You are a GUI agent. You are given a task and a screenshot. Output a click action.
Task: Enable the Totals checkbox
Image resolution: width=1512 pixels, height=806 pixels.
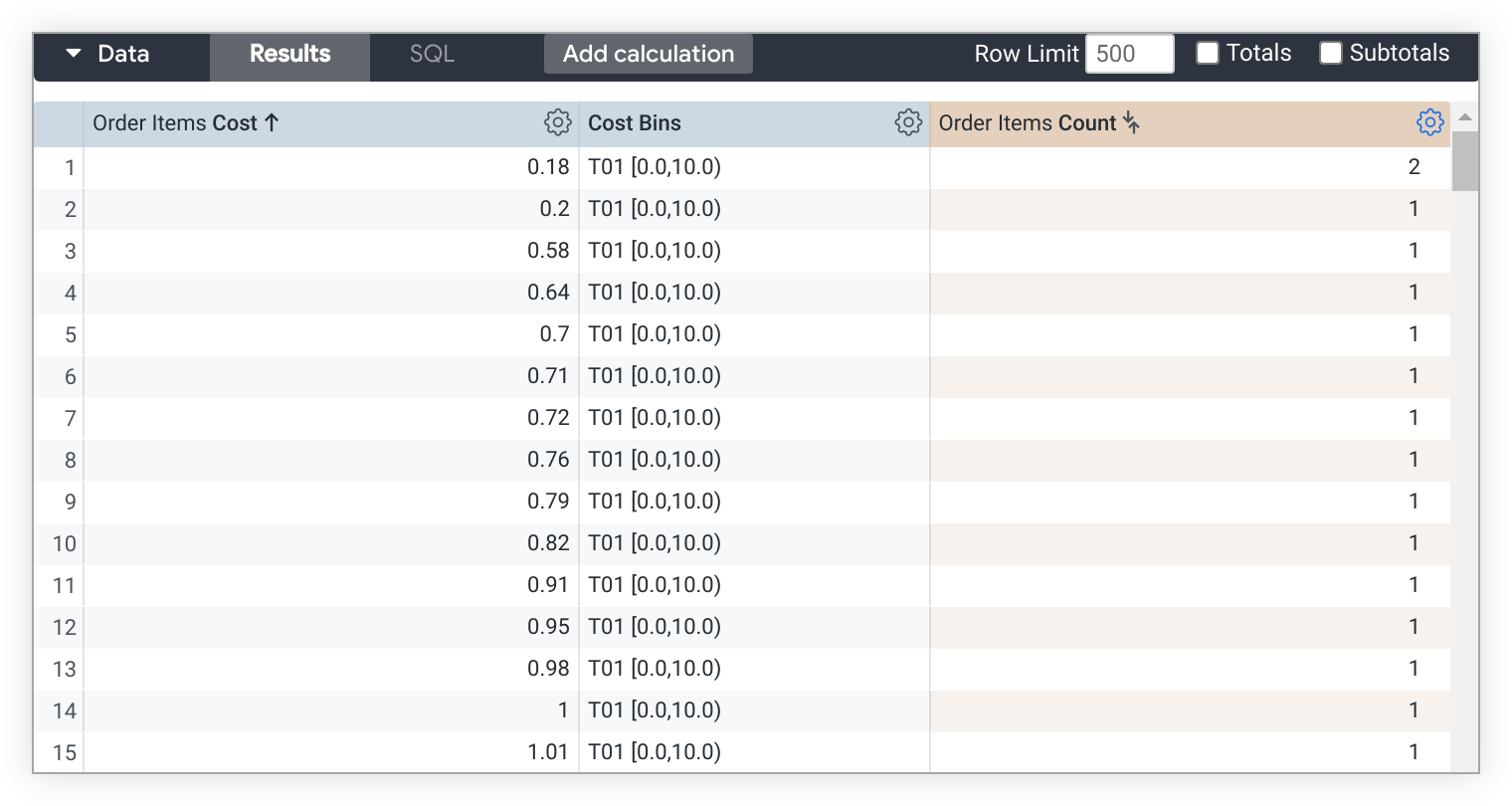1208,54
